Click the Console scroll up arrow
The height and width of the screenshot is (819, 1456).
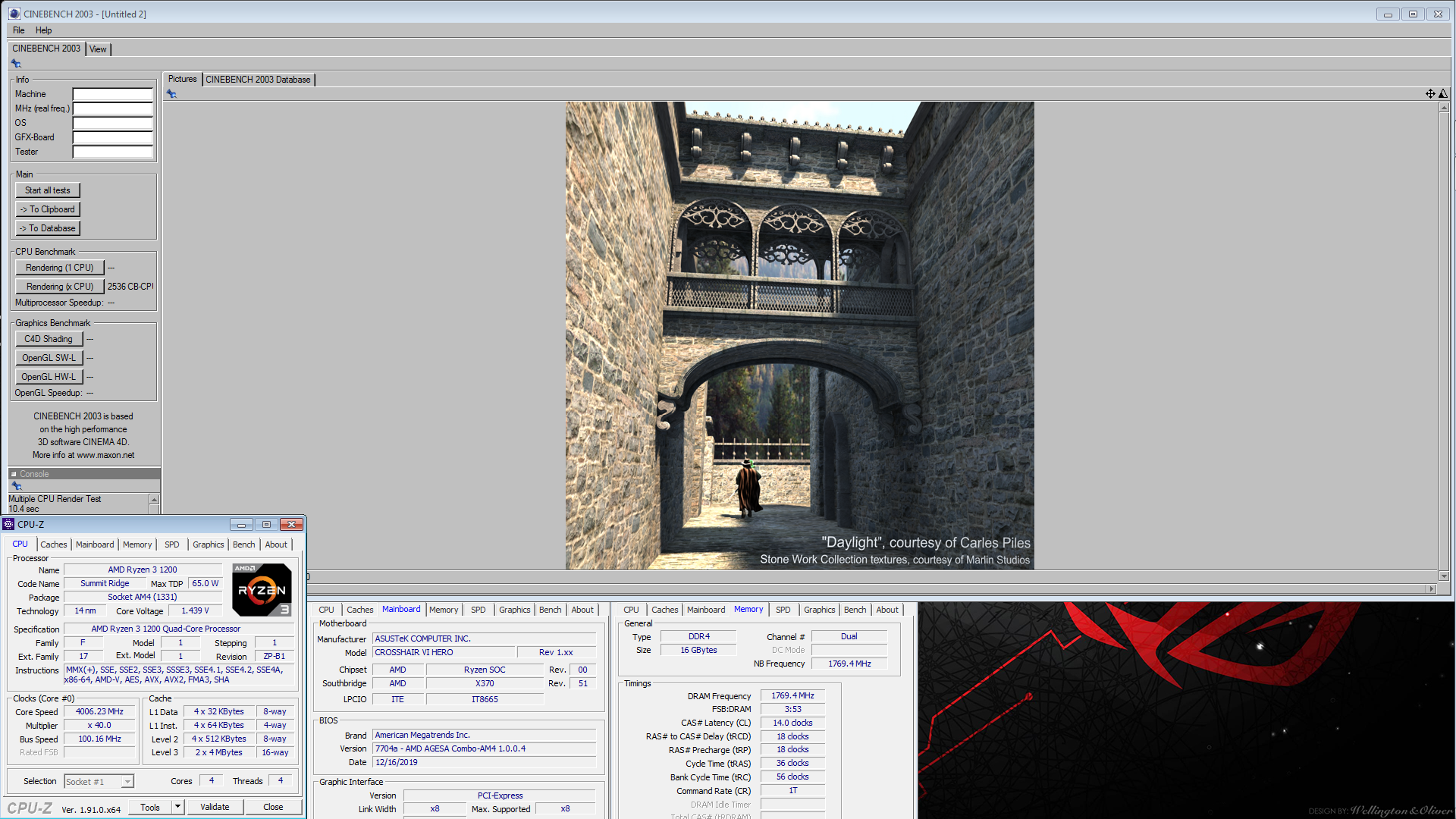click(x=155, y=499)
